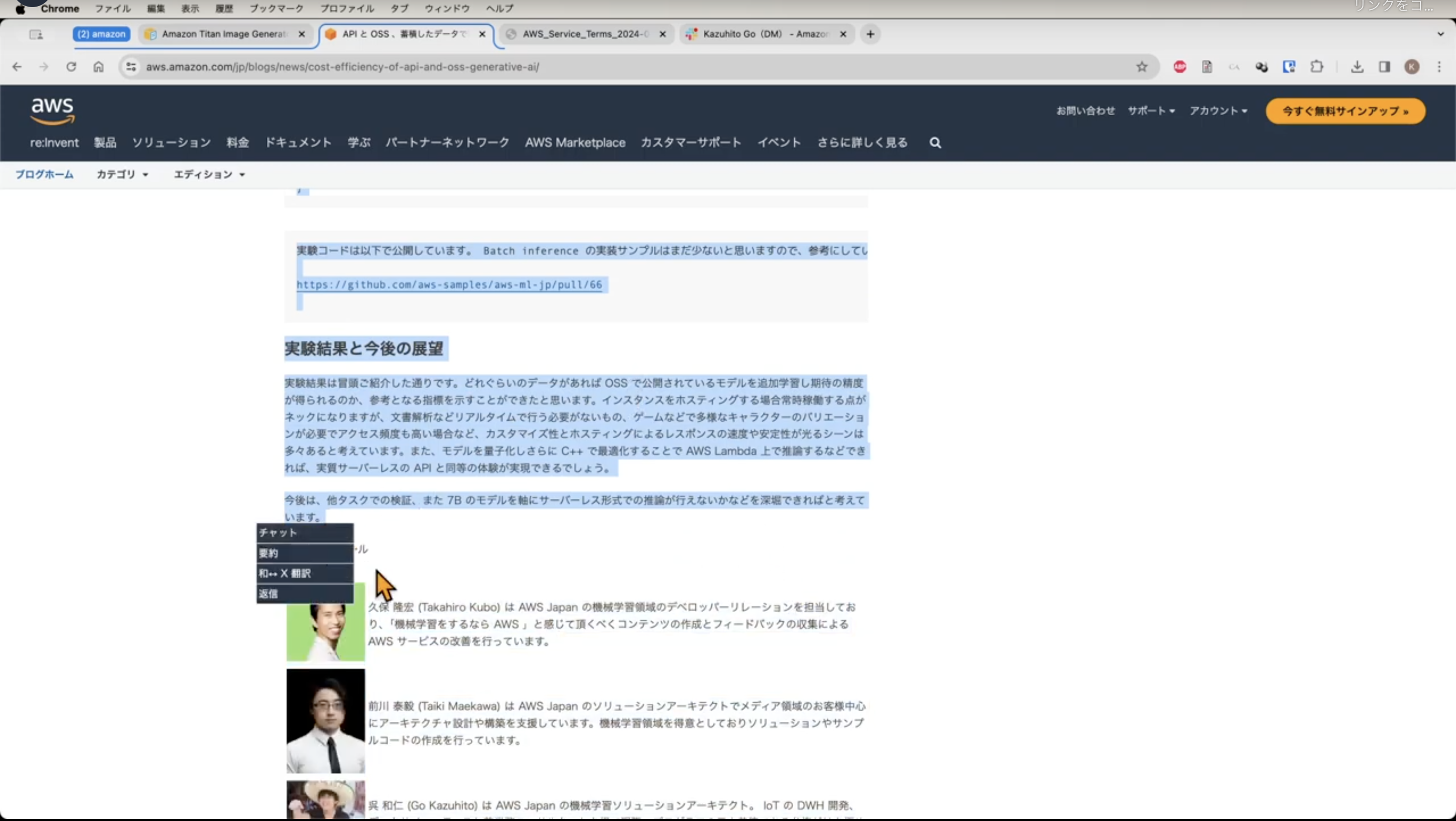Reload the current page
The height and width of the screenshot is (821, 1456).
click(71, 67)
